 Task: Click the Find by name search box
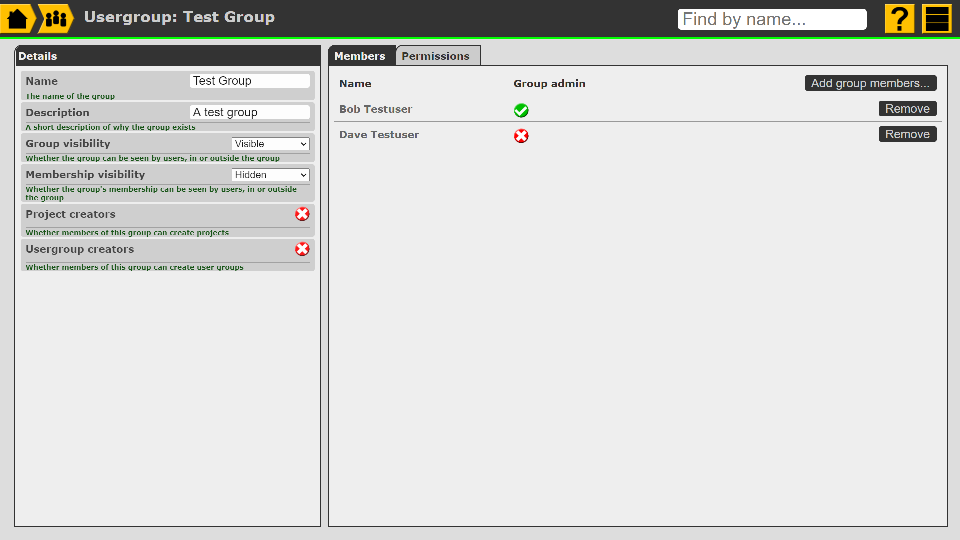(771, 19)
